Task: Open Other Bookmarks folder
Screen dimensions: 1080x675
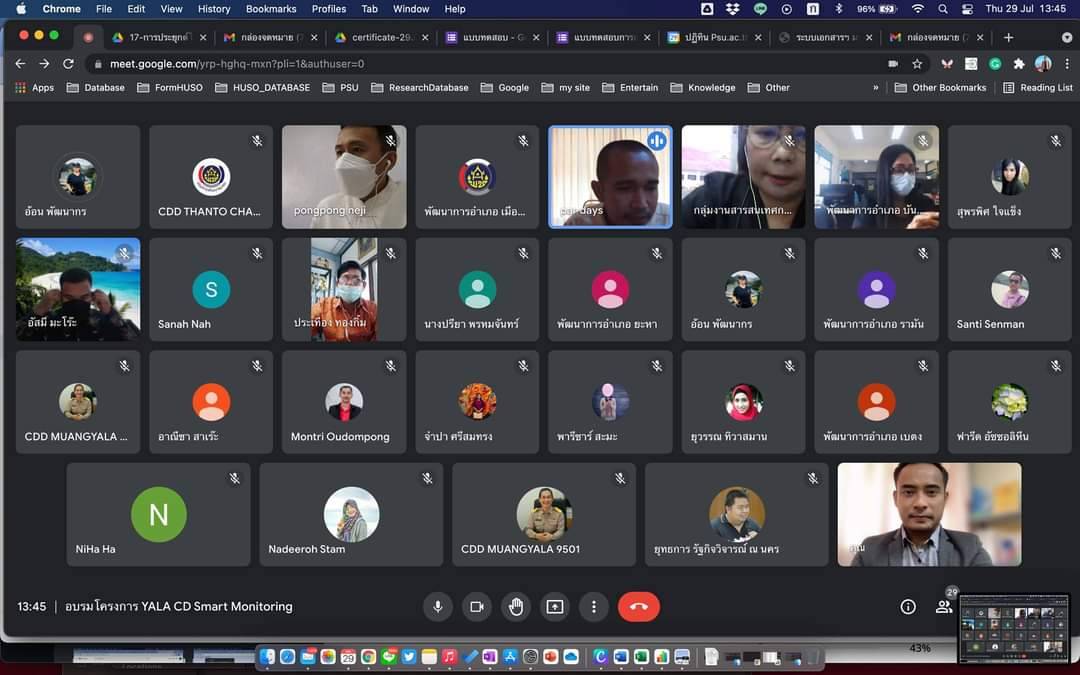Action: click(x=940, y=87)
